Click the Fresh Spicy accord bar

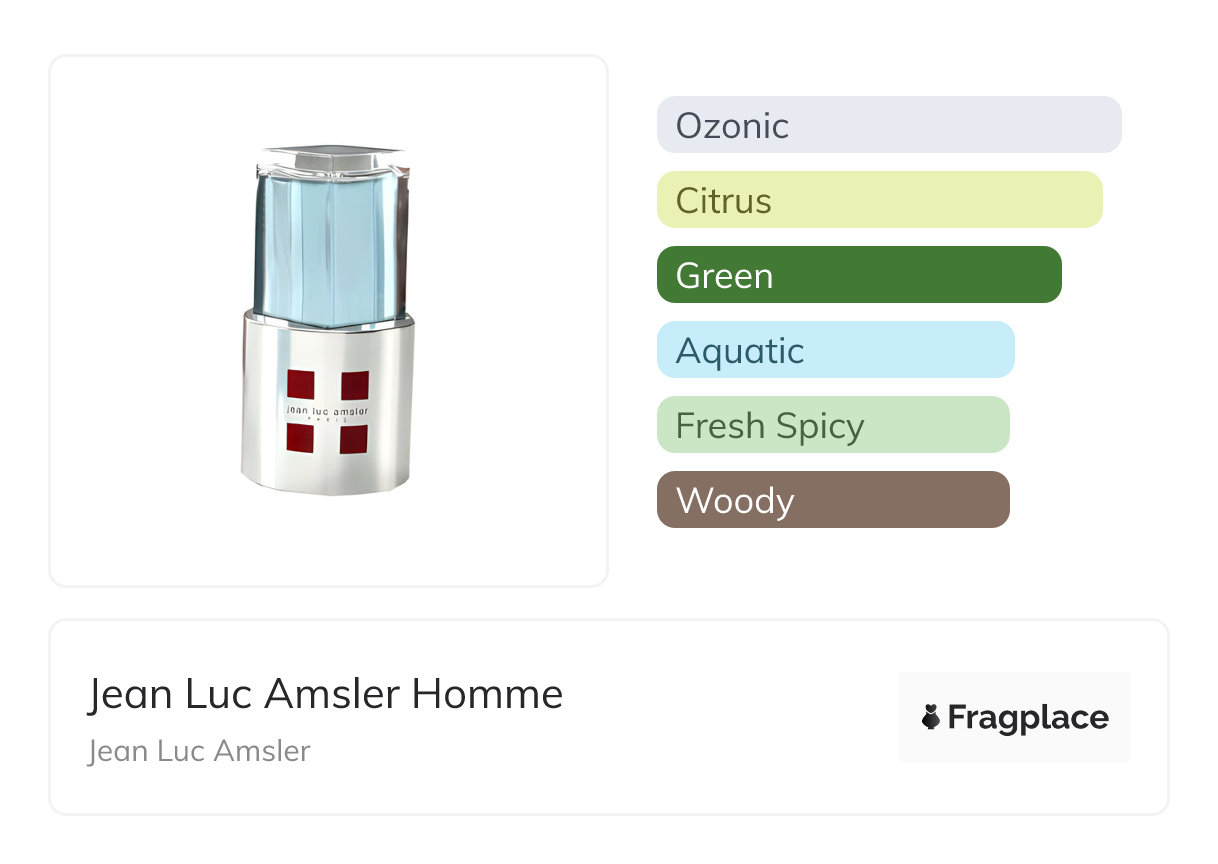point(832,425)
